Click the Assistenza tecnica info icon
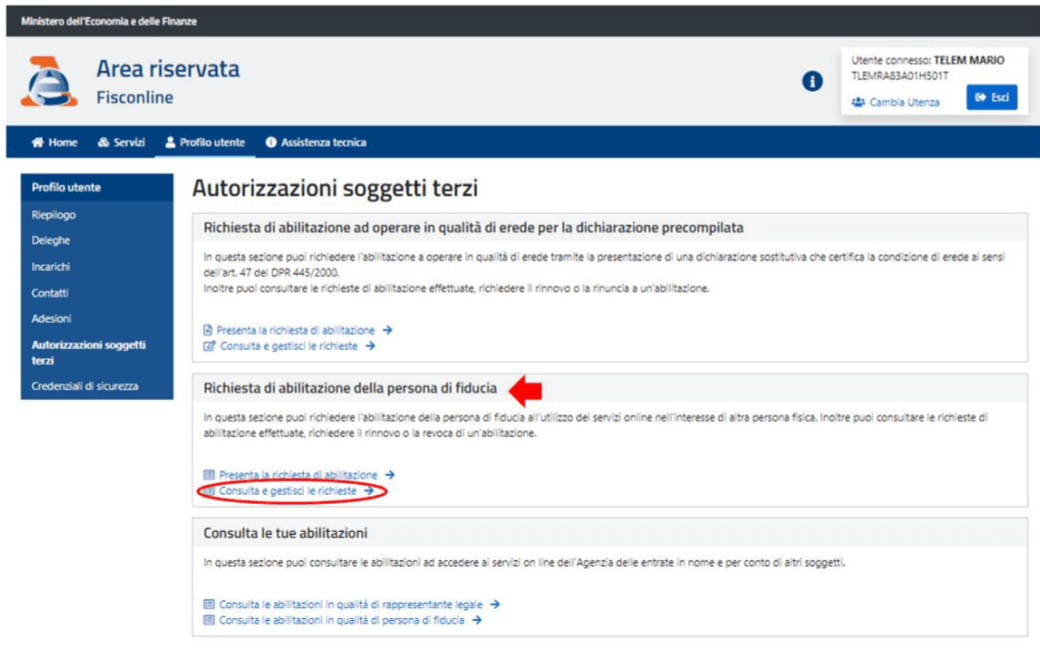The height and width of the screenshot is (648, 1040). 271,143
